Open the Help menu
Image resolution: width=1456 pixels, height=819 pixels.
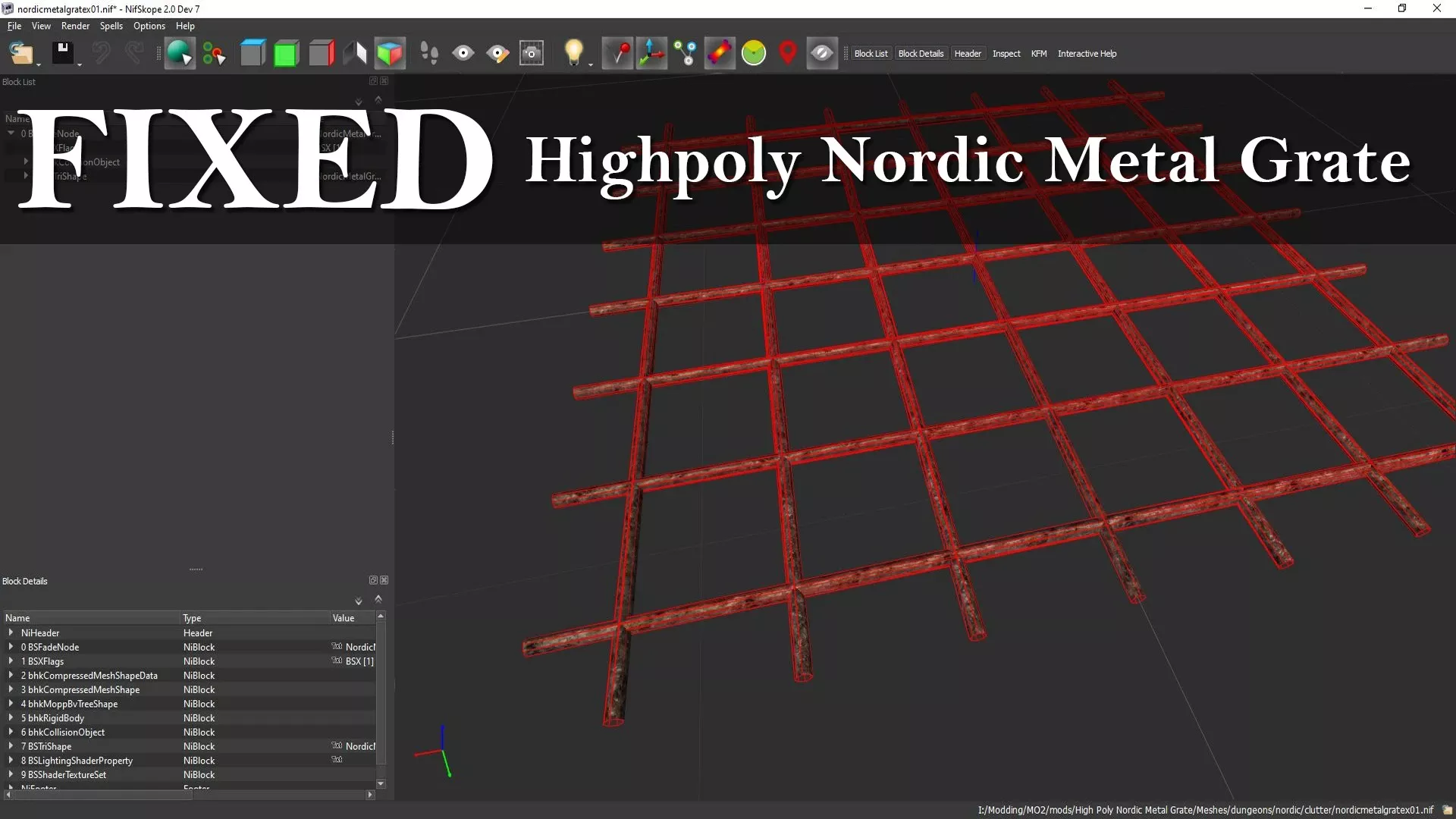185,26
